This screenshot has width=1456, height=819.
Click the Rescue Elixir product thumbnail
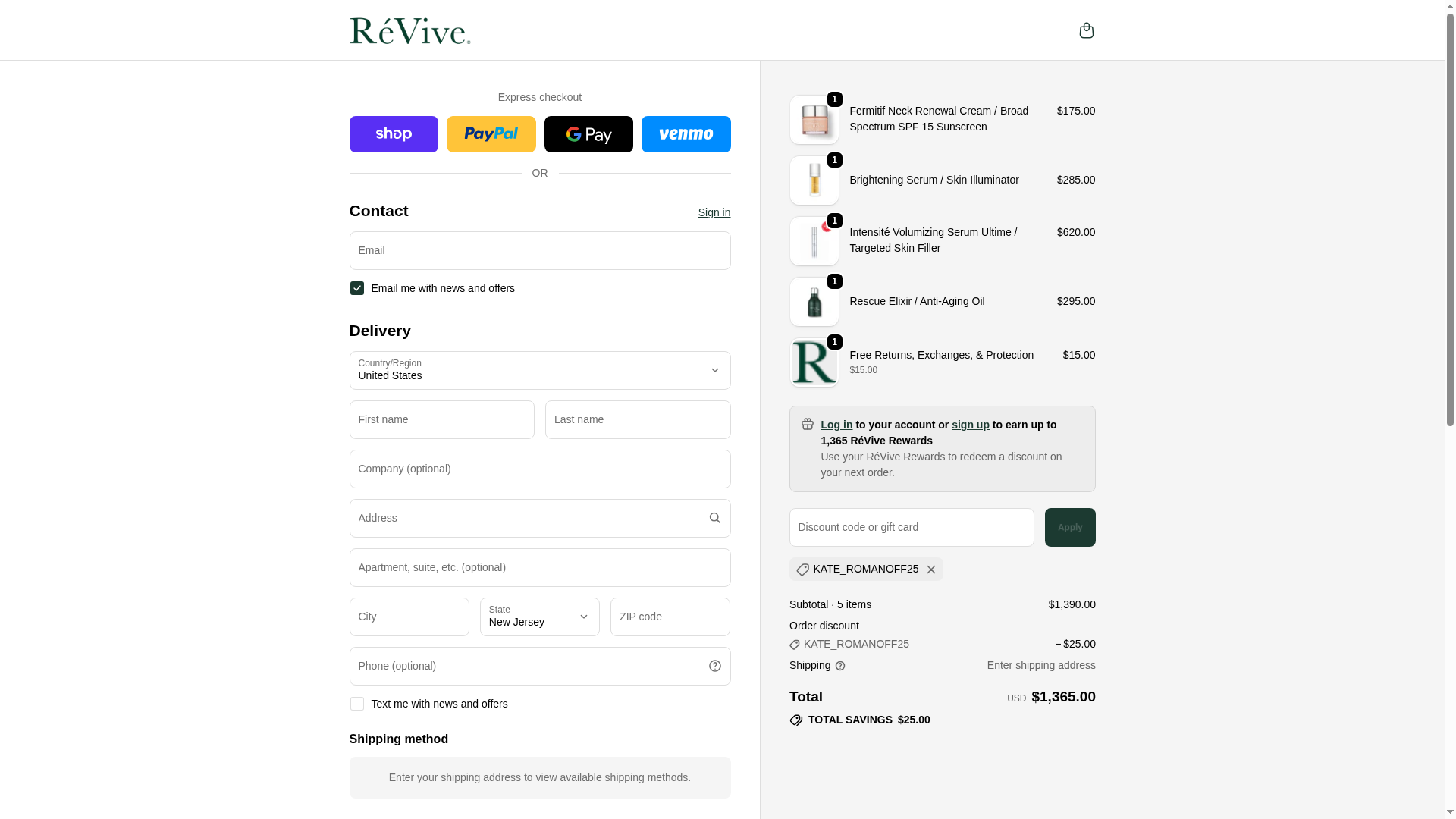pos(814,302)
